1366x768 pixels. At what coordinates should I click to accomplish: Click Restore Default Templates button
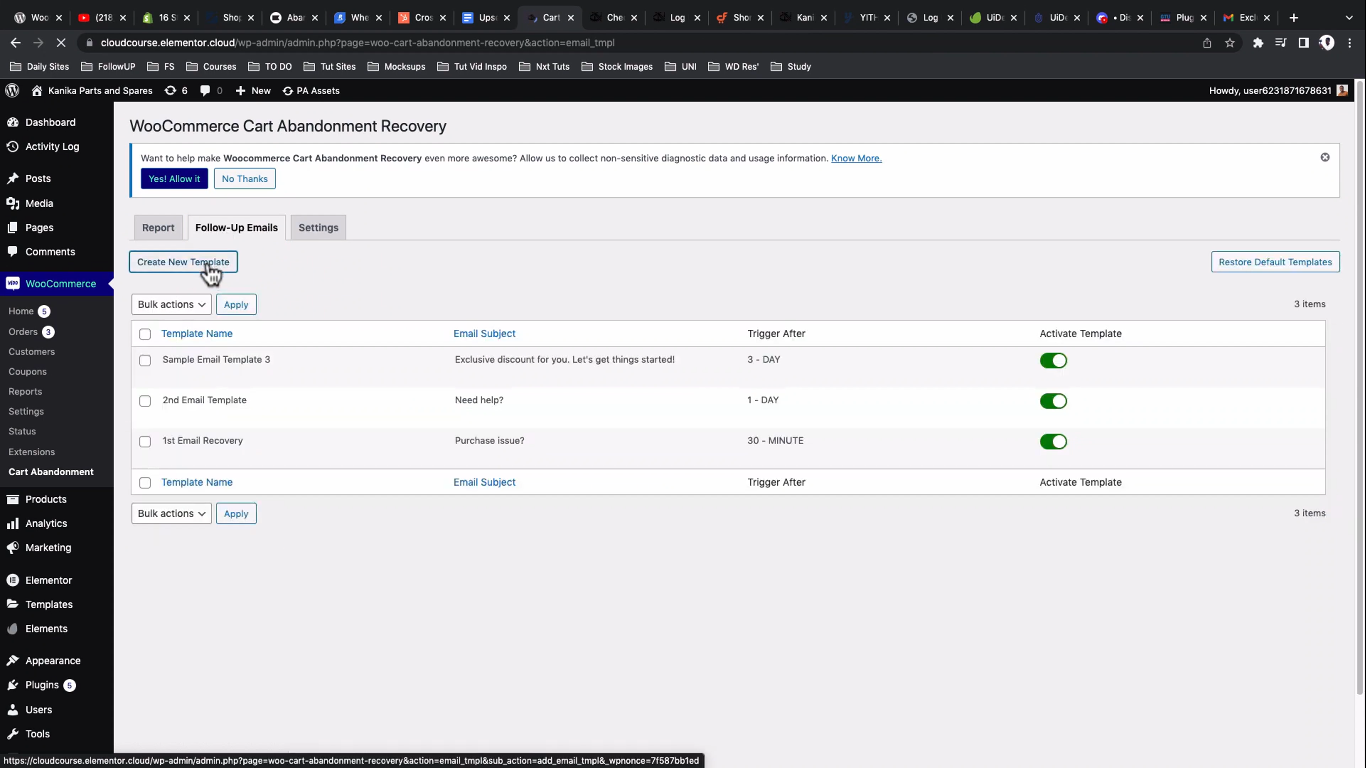(x=1275, y=262)
